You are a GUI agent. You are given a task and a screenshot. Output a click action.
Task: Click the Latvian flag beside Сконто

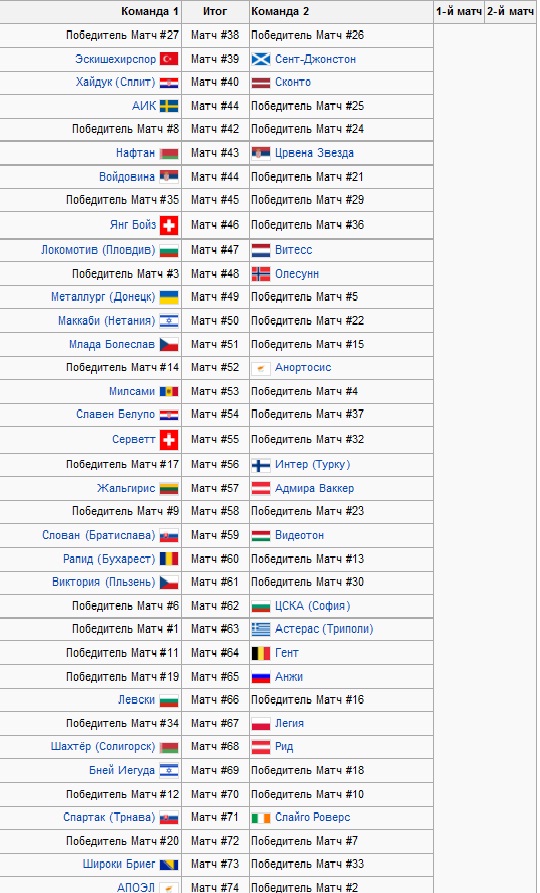(261, 83)
